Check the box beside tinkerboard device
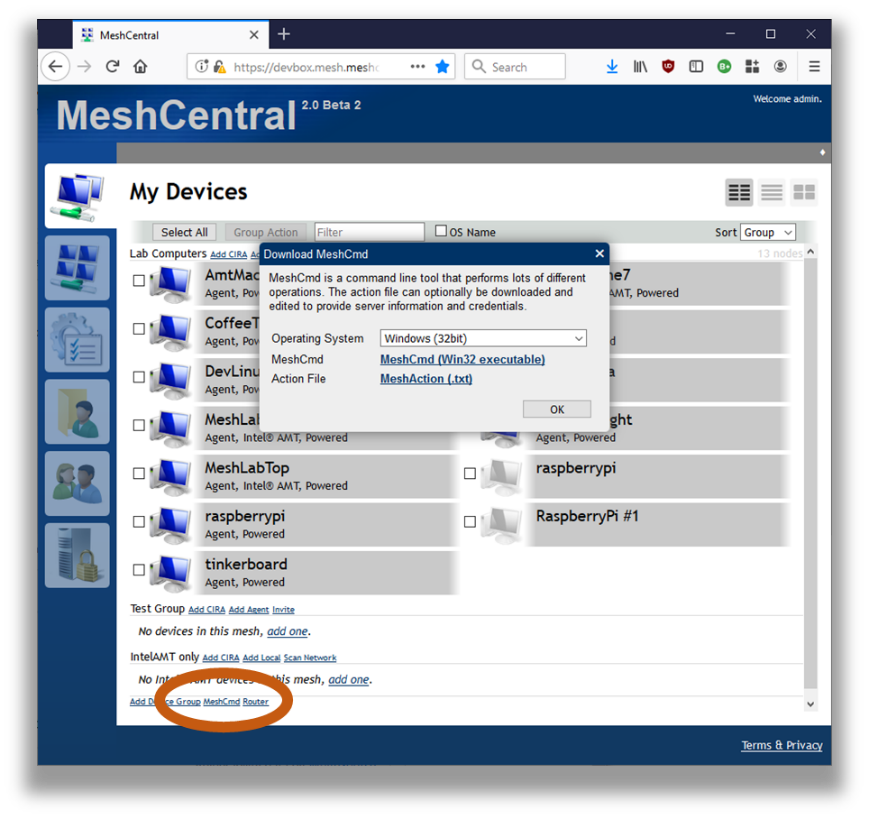The width and height of the screenshot is (869, 819). pos(139,570)
